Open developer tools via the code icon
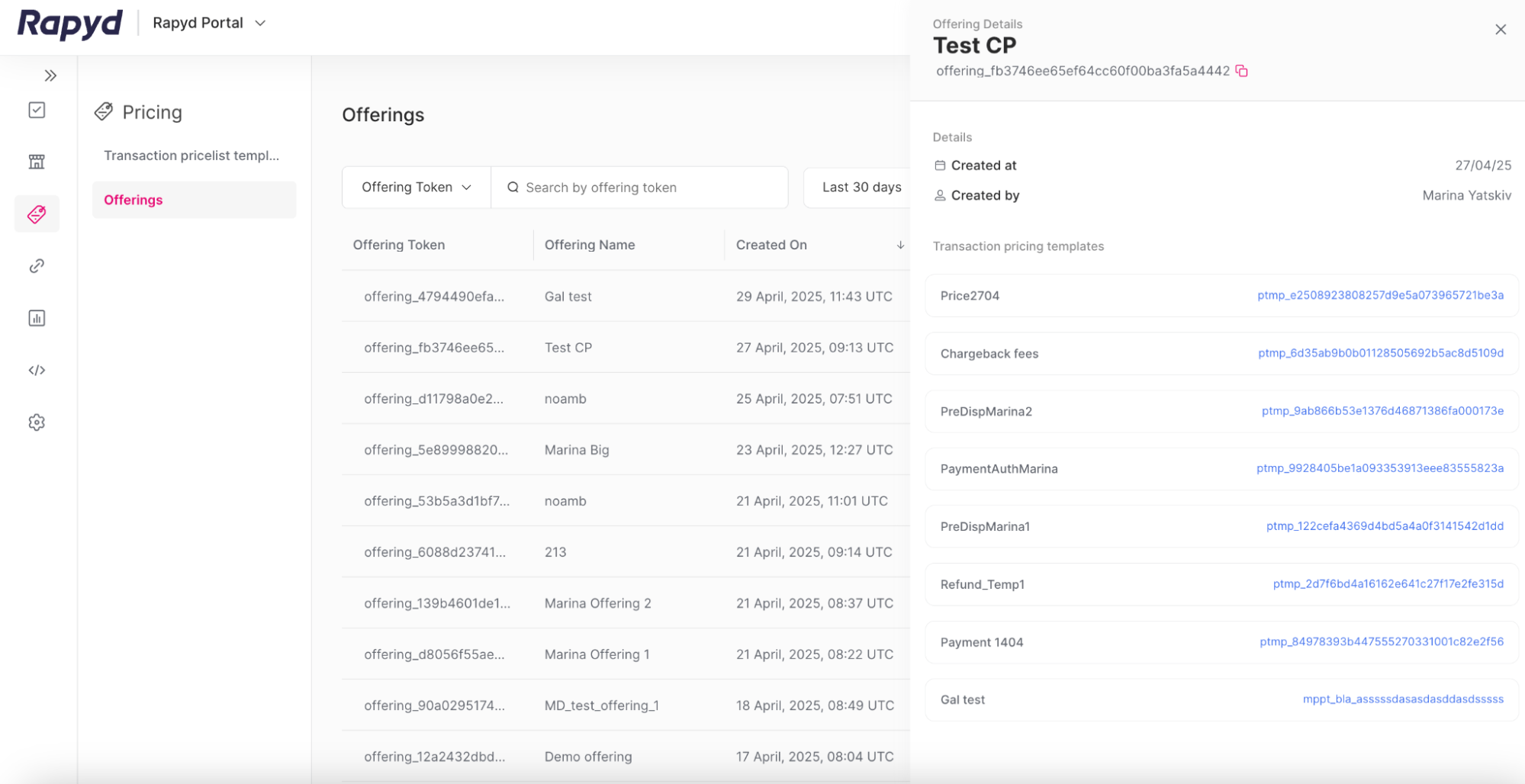1525x784 pixels. [x=36, y=371]
